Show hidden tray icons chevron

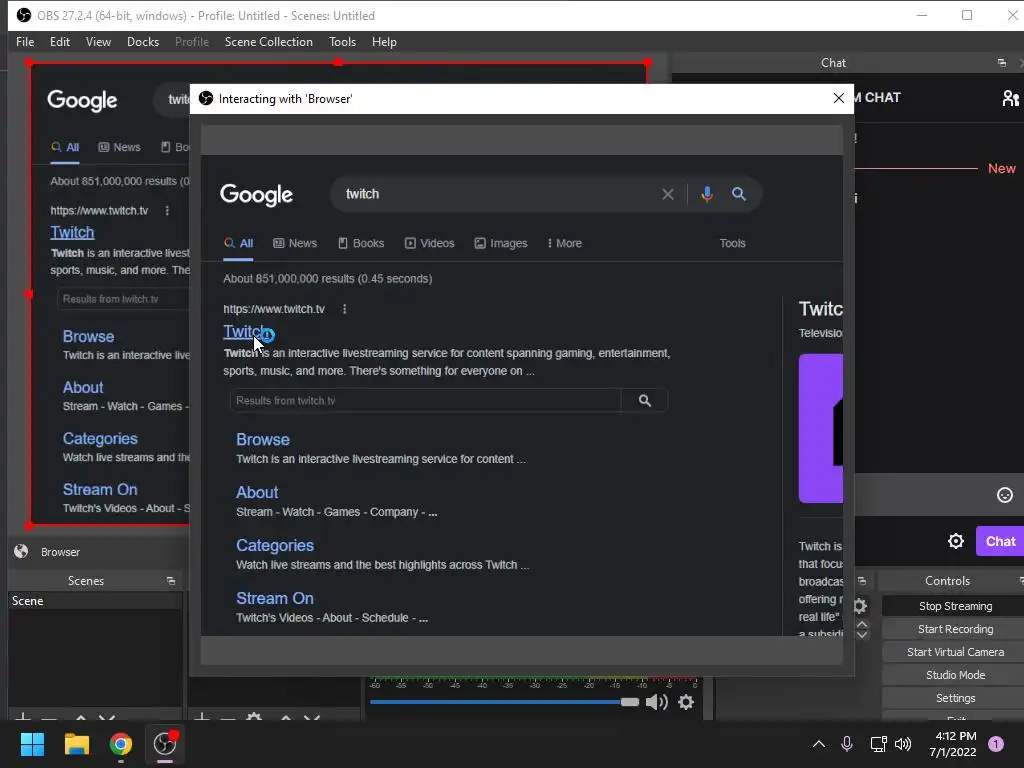pos(818,744)
